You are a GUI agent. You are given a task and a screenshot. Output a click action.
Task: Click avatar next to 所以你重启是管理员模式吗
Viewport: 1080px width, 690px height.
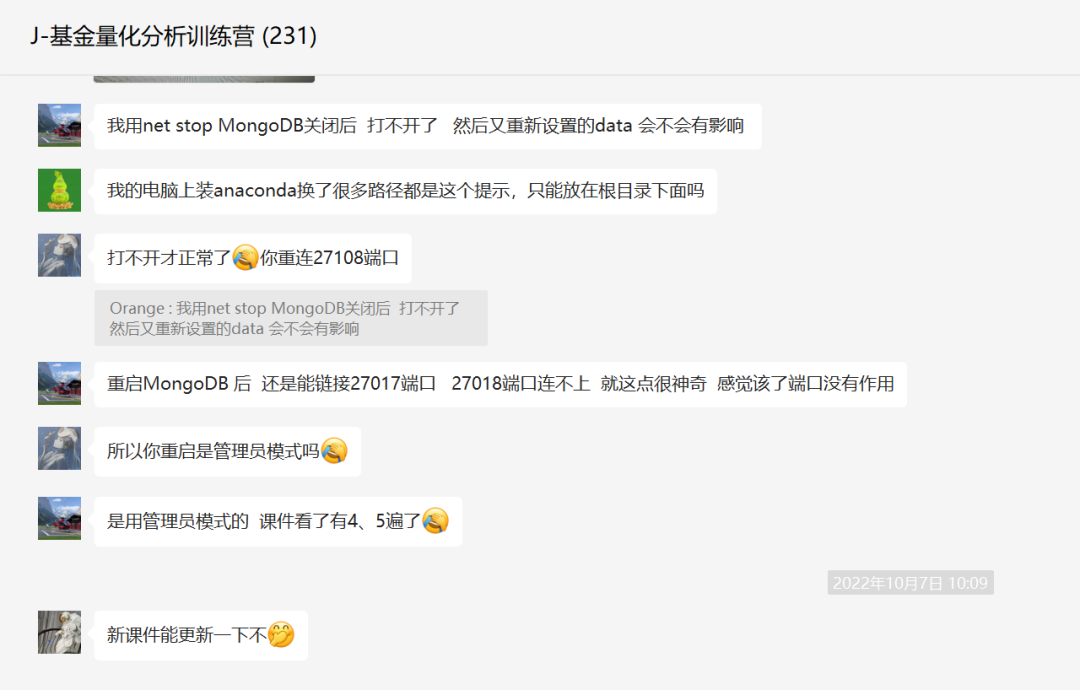pyautogui.click(x=59, y=448)
